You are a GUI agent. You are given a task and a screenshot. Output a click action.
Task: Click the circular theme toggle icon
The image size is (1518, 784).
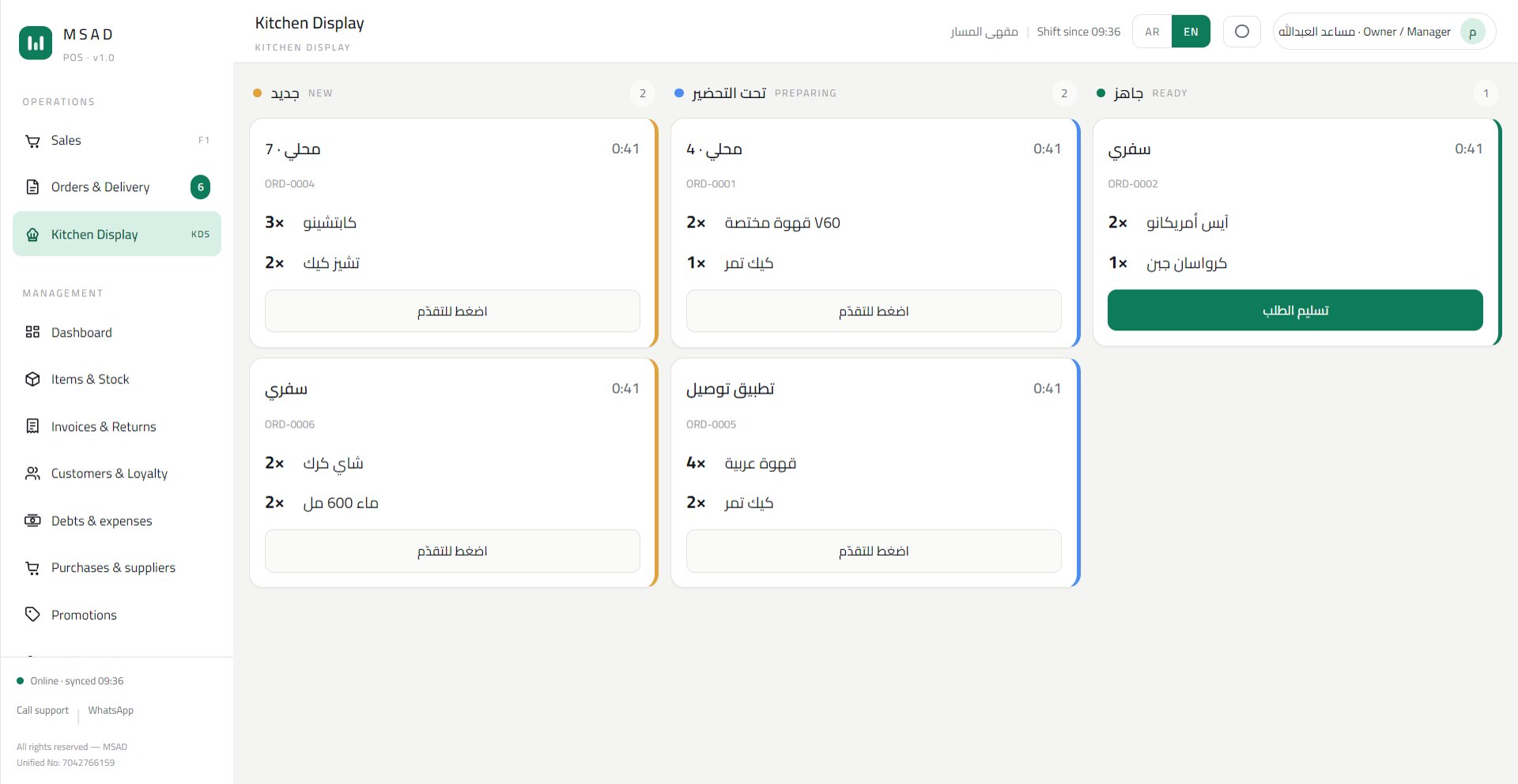pos(1242,32)
